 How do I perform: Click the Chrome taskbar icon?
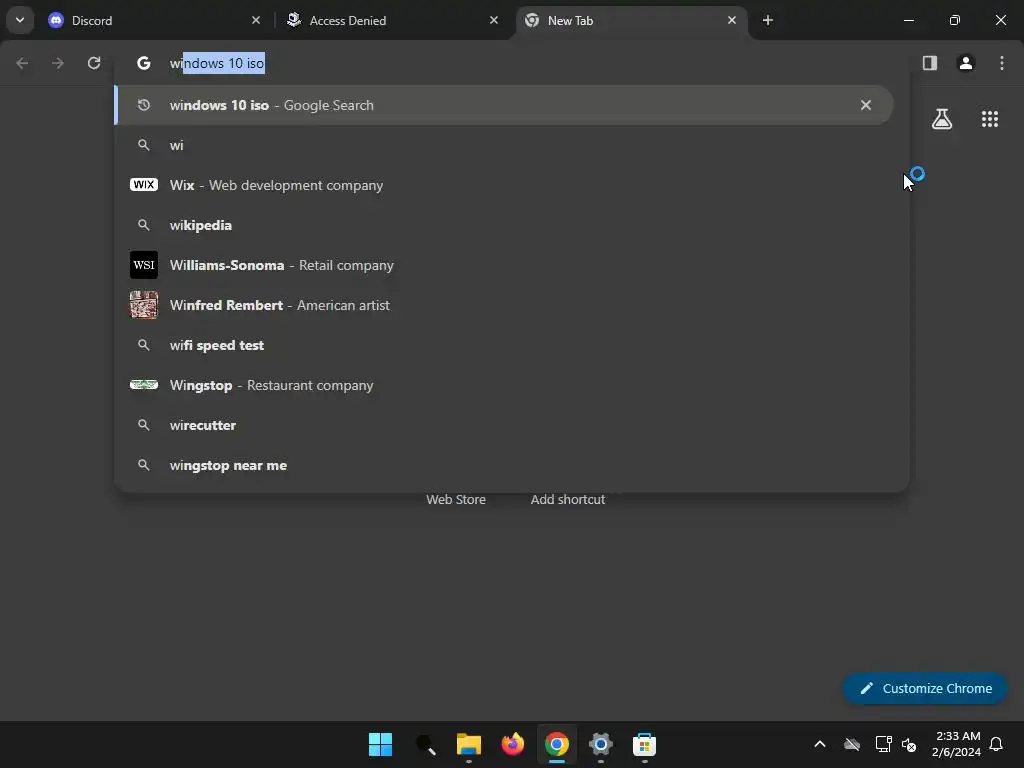click(557, 744)
